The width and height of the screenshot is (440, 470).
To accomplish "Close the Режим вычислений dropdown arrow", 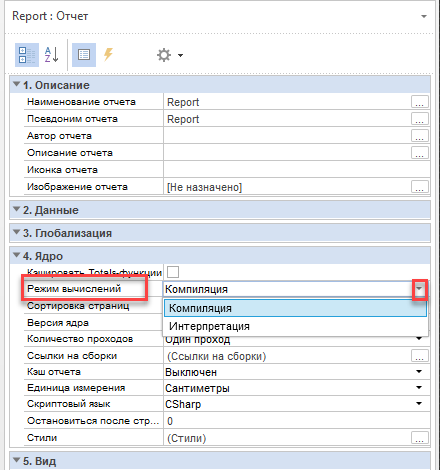I will pos(420,289).
